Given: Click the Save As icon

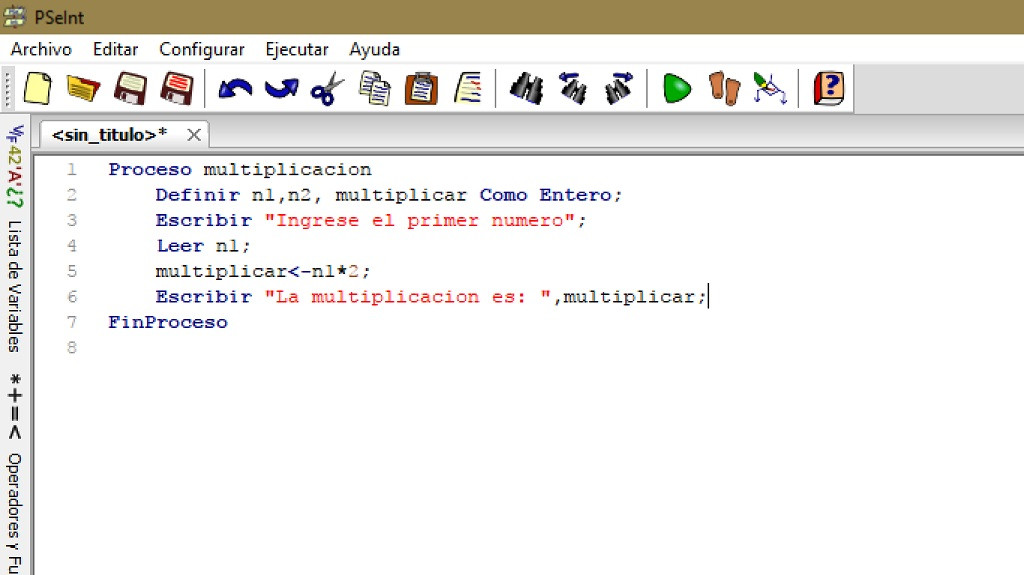Looking at the screenshot, I should pos(177,88).
